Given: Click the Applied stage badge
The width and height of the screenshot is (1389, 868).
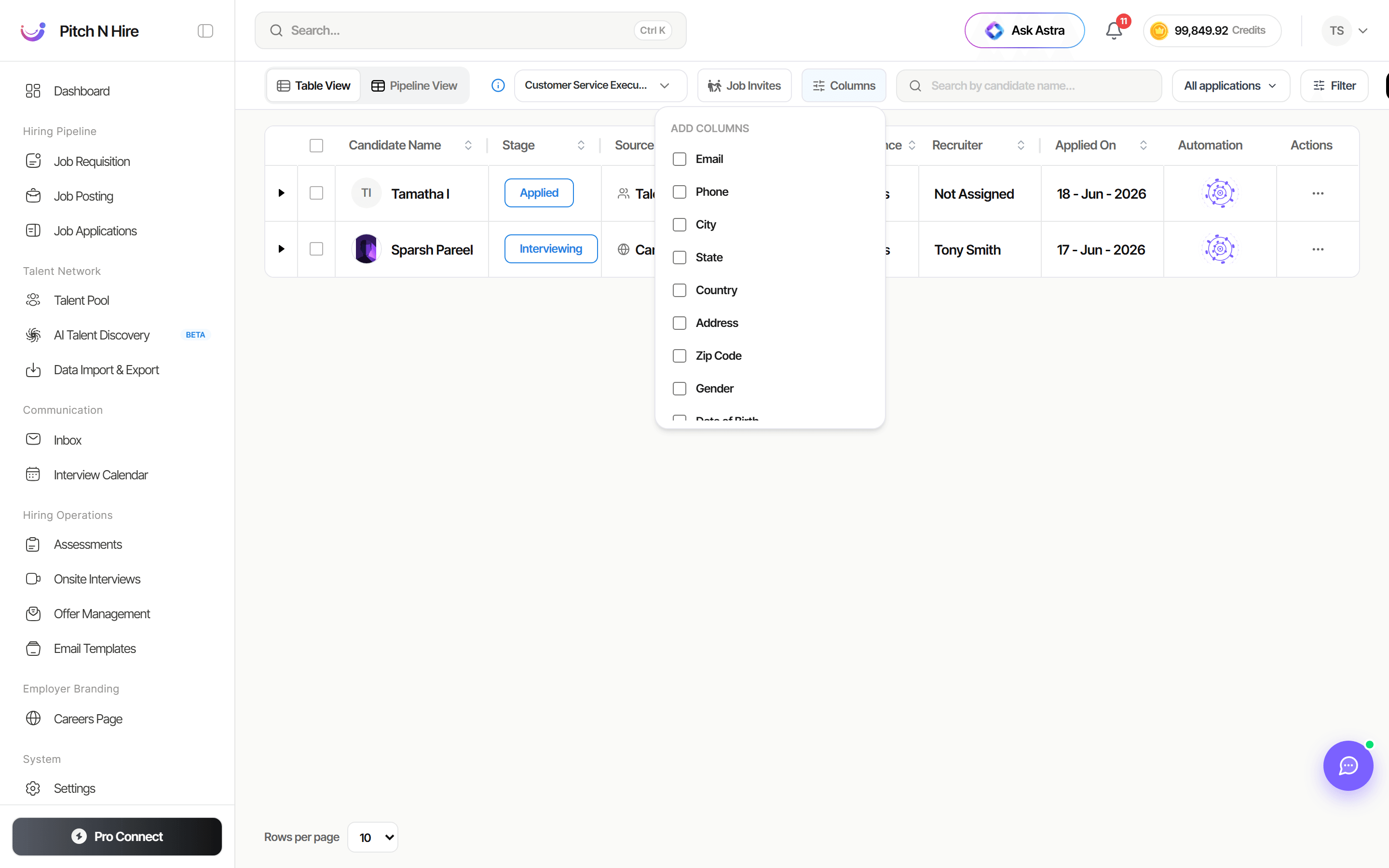Looking at the screenshot, I should click(538, 193).
